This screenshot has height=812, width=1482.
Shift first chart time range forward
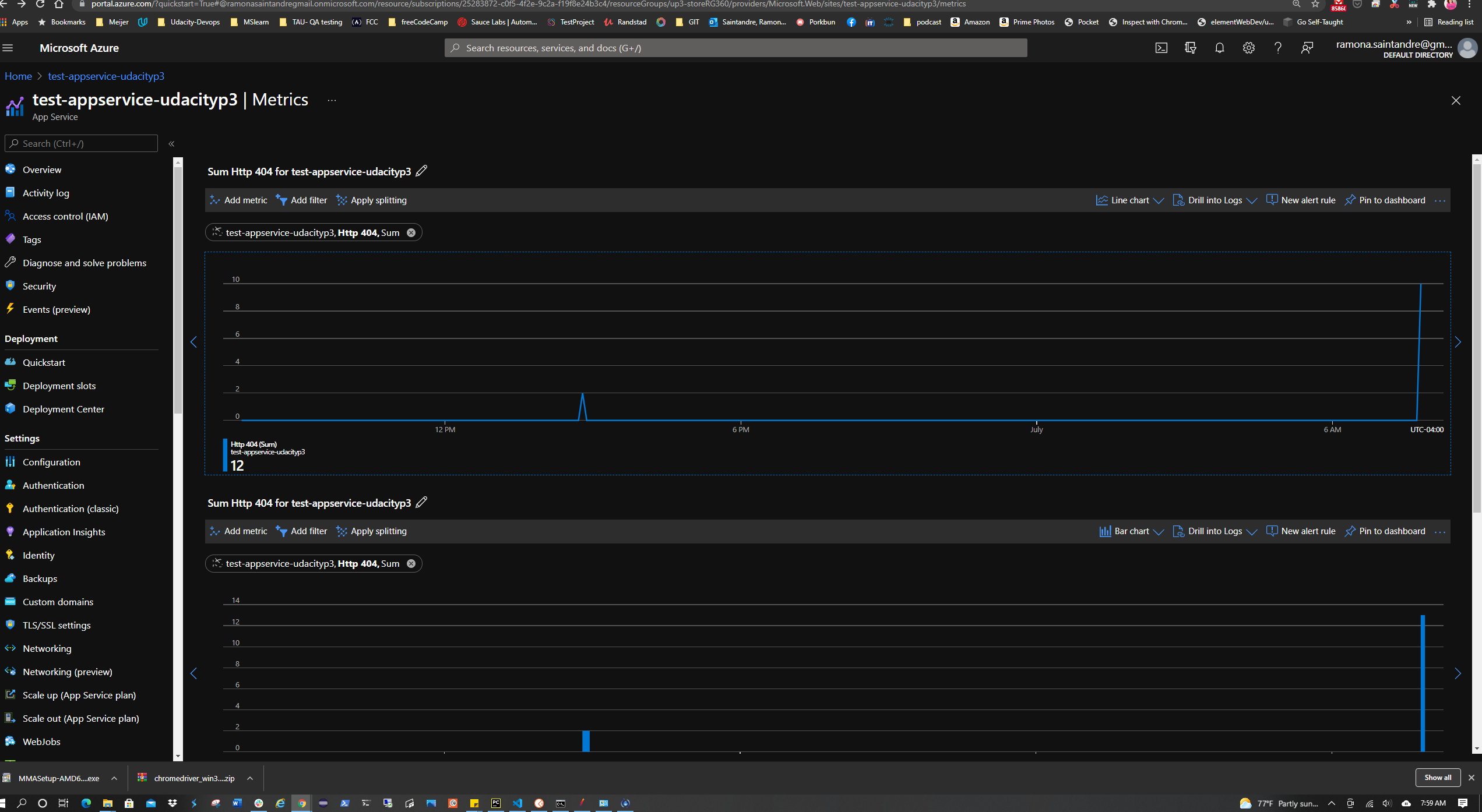point(1458,343)
